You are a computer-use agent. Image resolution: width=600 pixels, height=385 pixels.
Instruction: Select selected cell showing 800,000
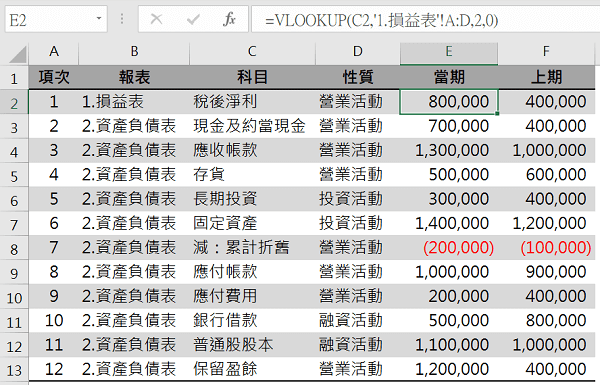coord(449,102)
